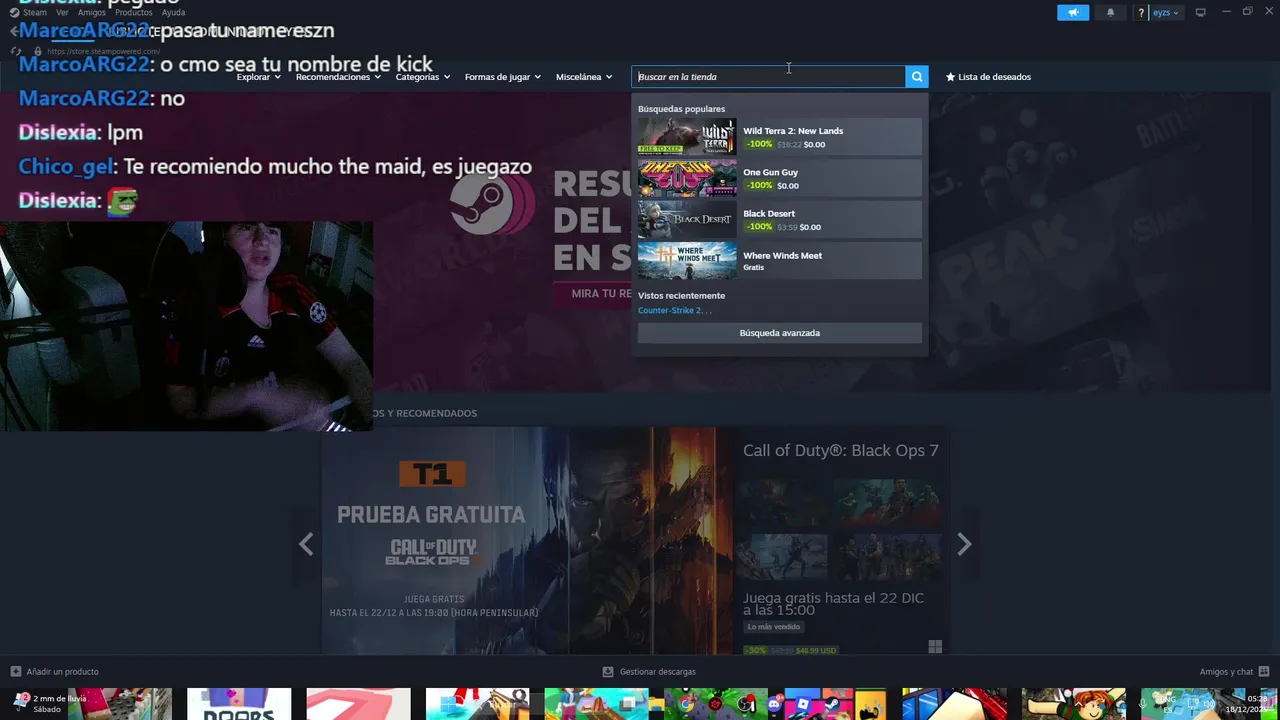Screen dimensions: 1280x720
Task: Open the notifications bell
Action: 1110,13
